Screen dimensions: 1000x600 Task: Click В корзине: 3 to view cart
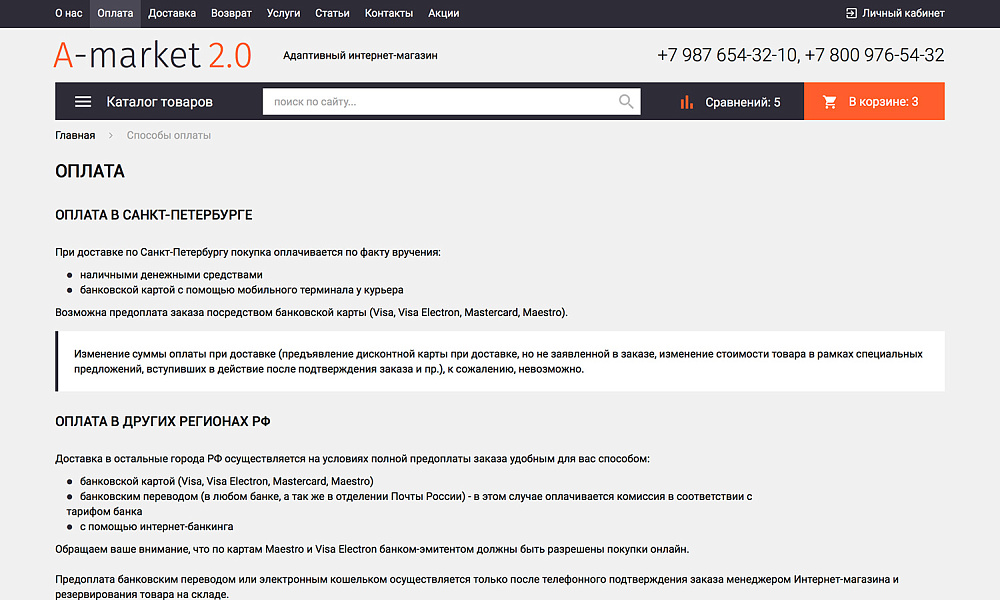coord(885,101)
